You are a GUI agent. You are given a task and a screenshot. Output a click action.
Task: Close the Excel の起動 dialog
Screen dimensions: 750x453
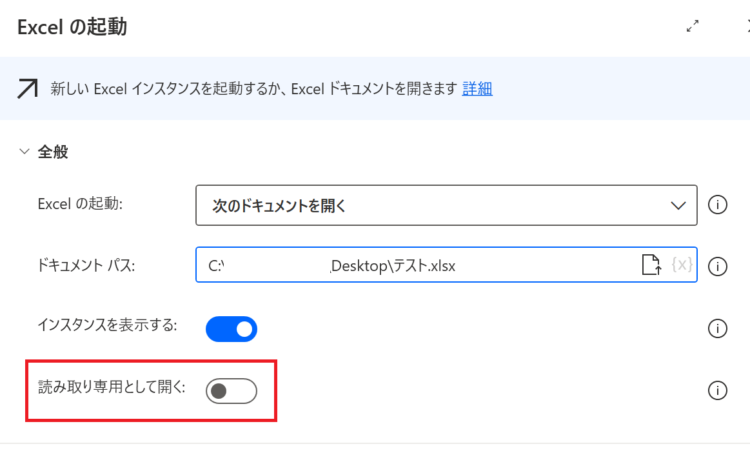[748, 26]
